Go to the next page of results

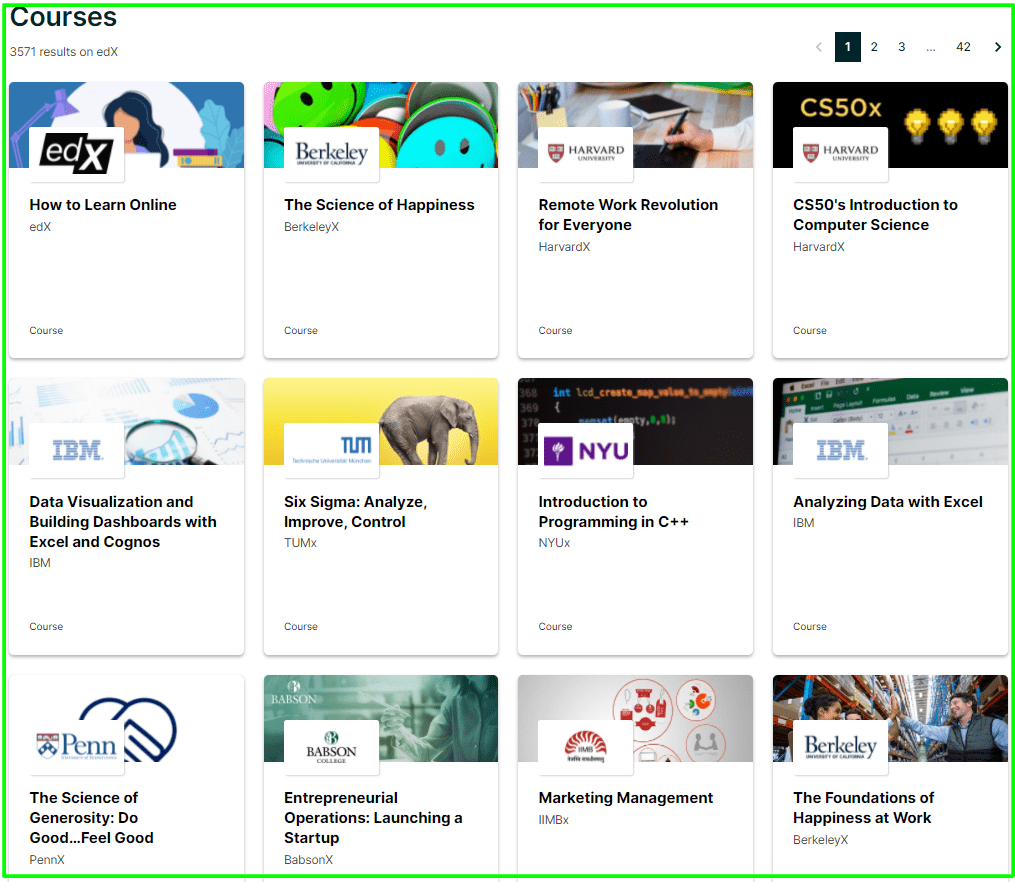(x=998, y=47)
